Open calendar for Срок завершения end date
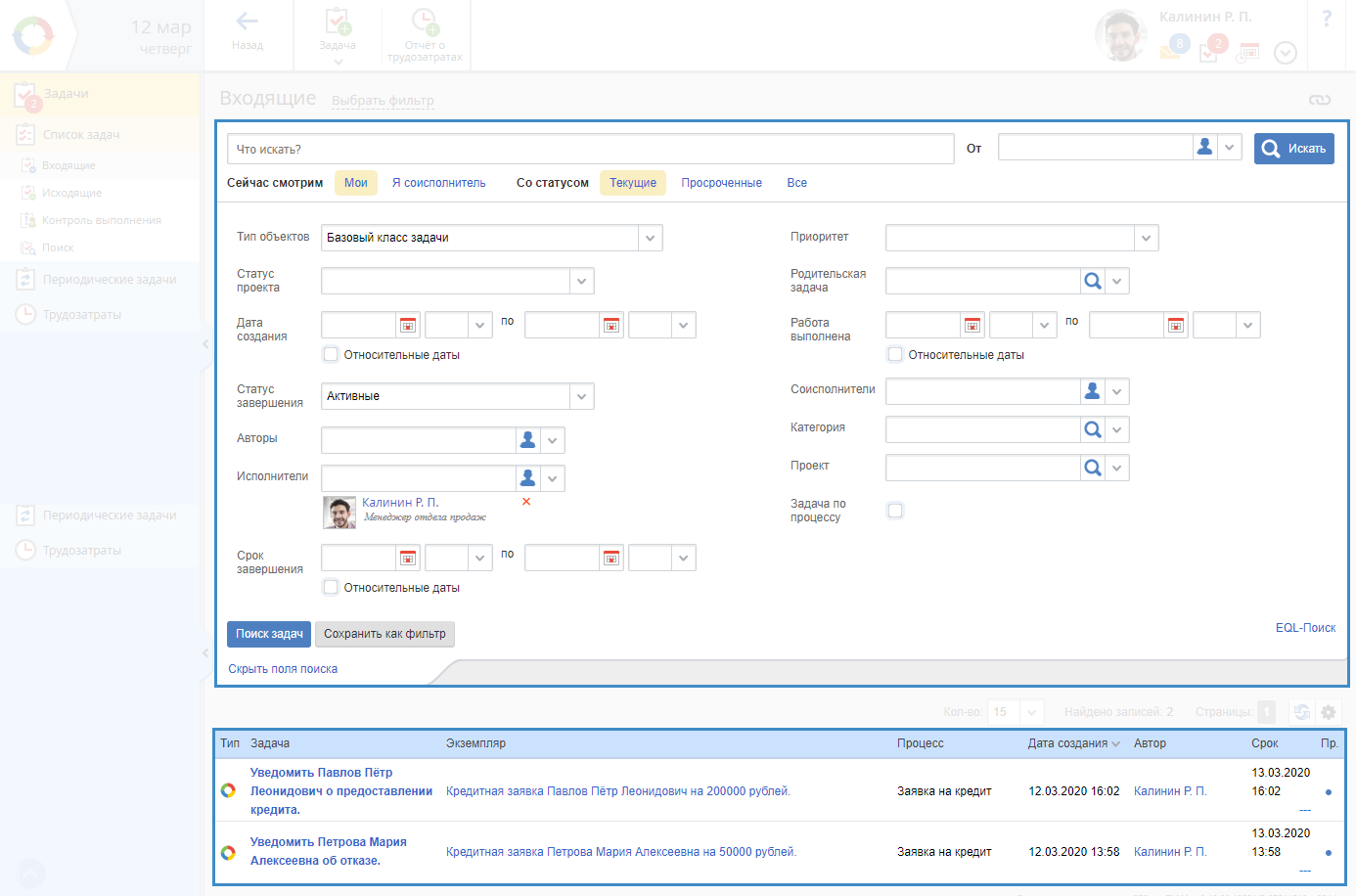 point(611,558)
